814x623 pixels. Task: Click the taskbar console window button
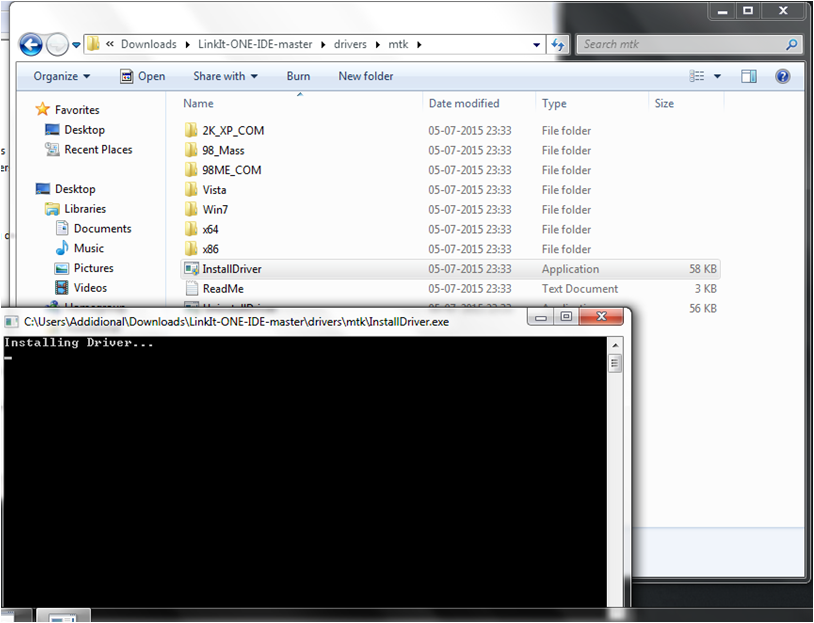64,616
